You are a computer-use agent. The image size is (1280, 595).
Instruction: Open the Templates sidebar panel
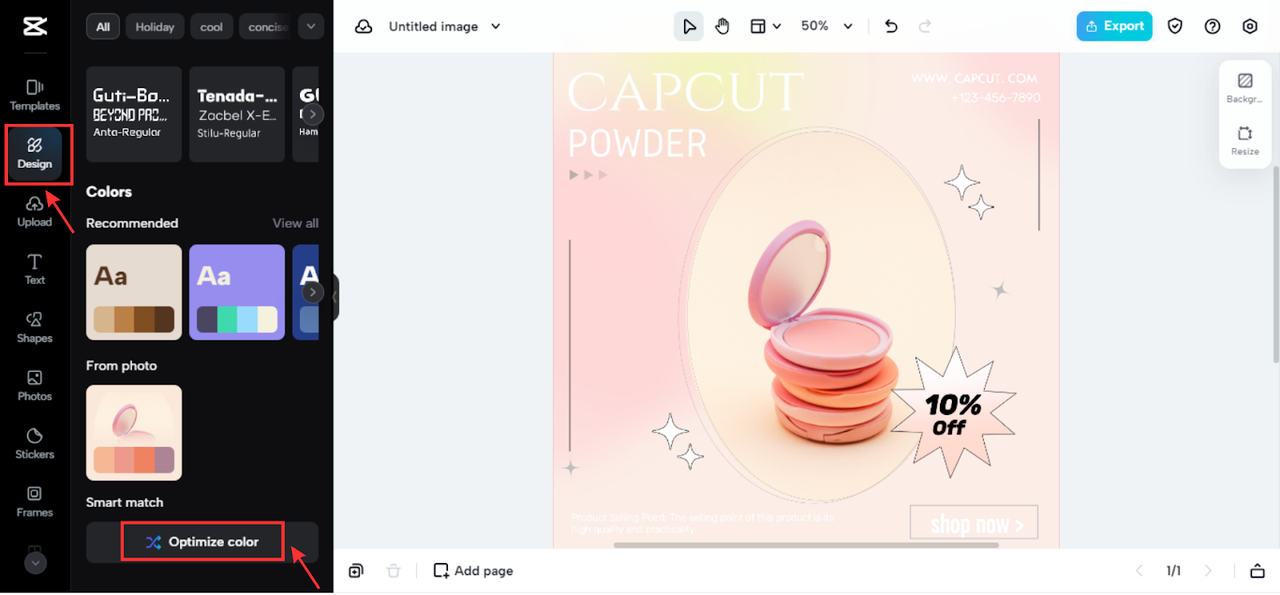click(x=35, y=95)
